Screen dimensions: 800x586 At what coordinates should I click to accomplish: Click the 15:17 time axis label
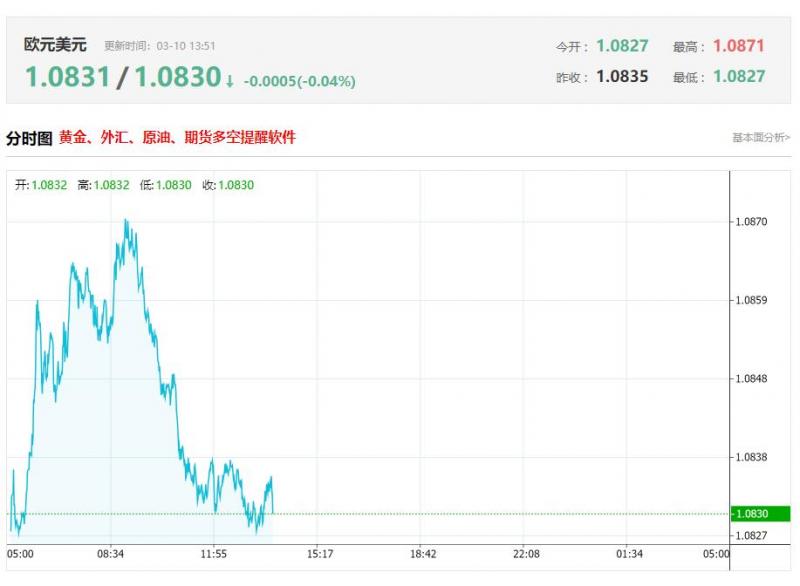pyautogui.click(x=320, y=554)
